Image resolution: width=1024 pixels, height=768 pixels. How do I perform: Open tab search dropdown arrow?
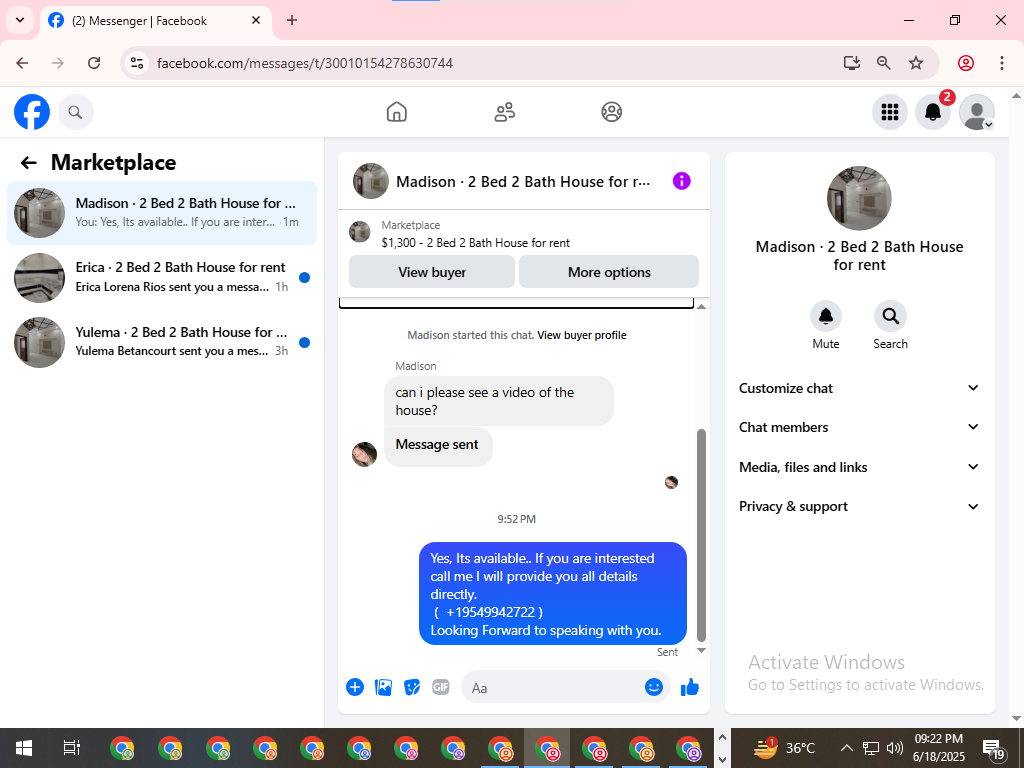[20, 20]
